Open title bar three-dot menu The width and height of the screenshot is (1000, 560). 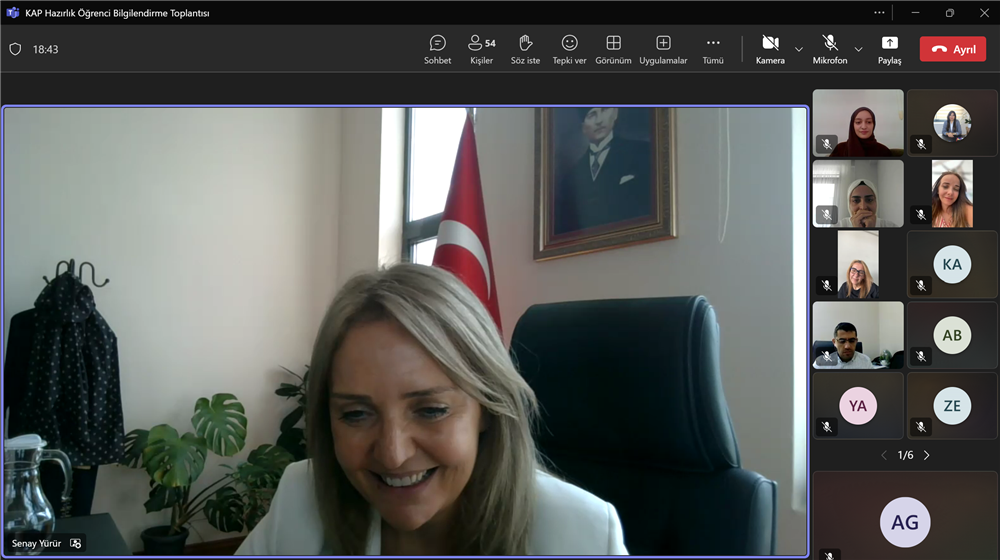879,13
